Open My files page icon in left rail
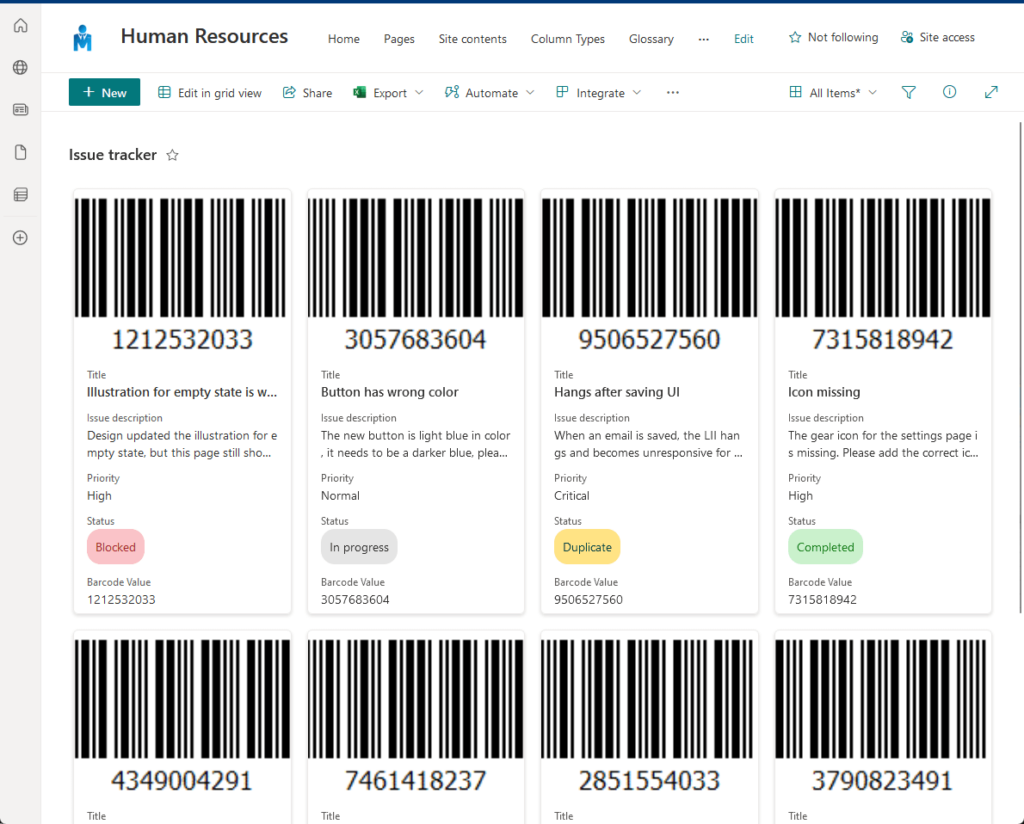 [x=20, y=152]
